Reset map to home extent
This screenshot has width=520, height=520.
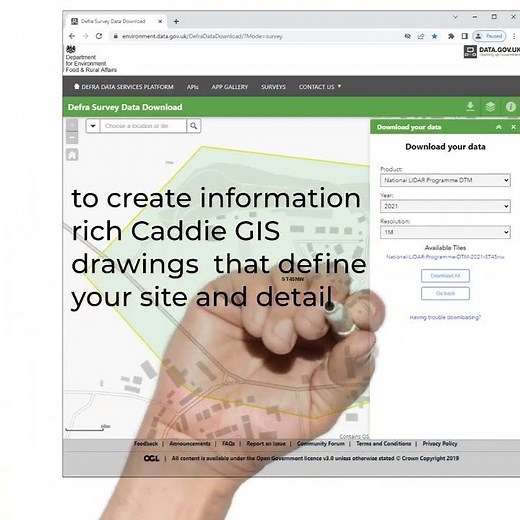[x=72, y=155]
